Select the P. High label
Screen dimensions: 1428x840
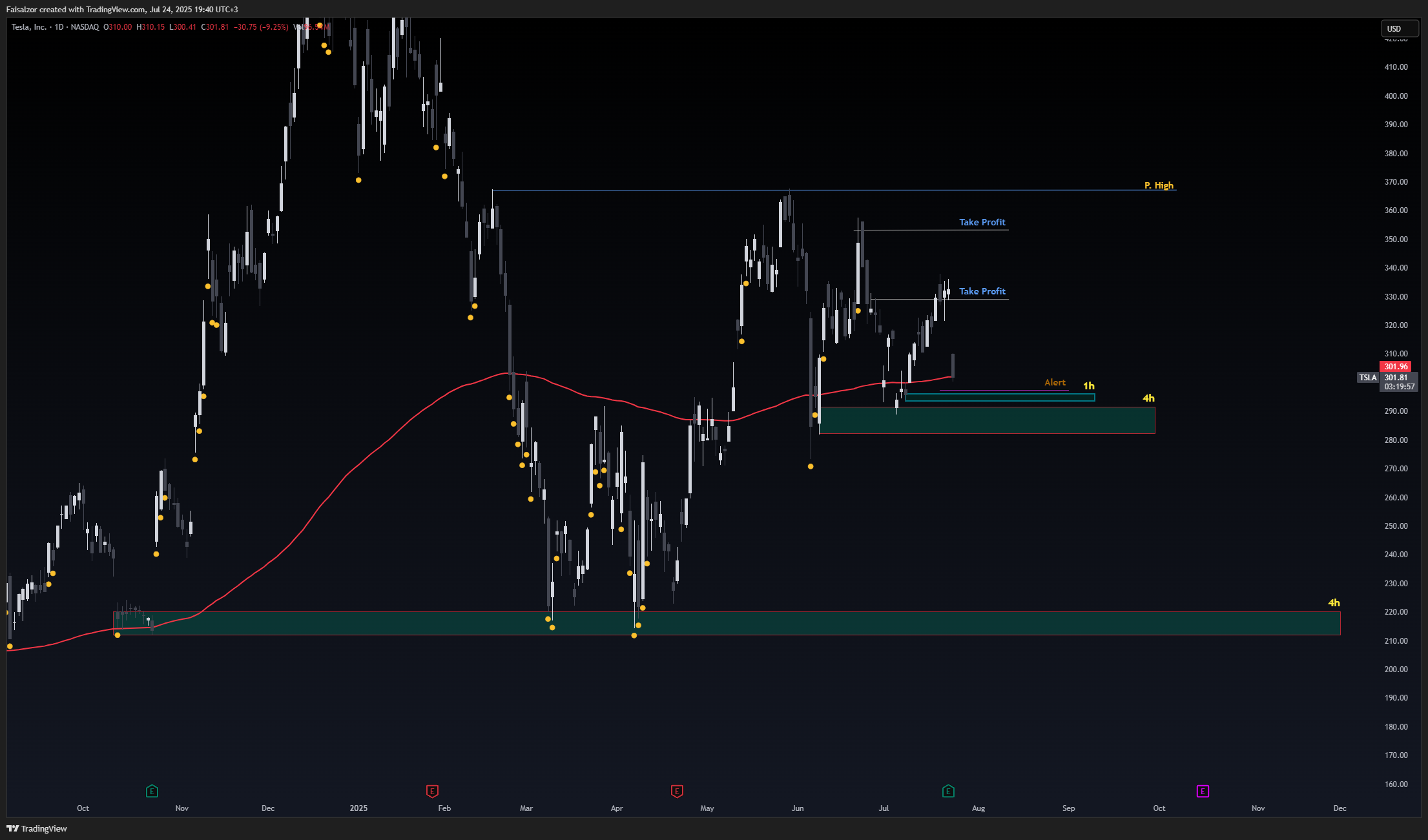coord(1159,185)
